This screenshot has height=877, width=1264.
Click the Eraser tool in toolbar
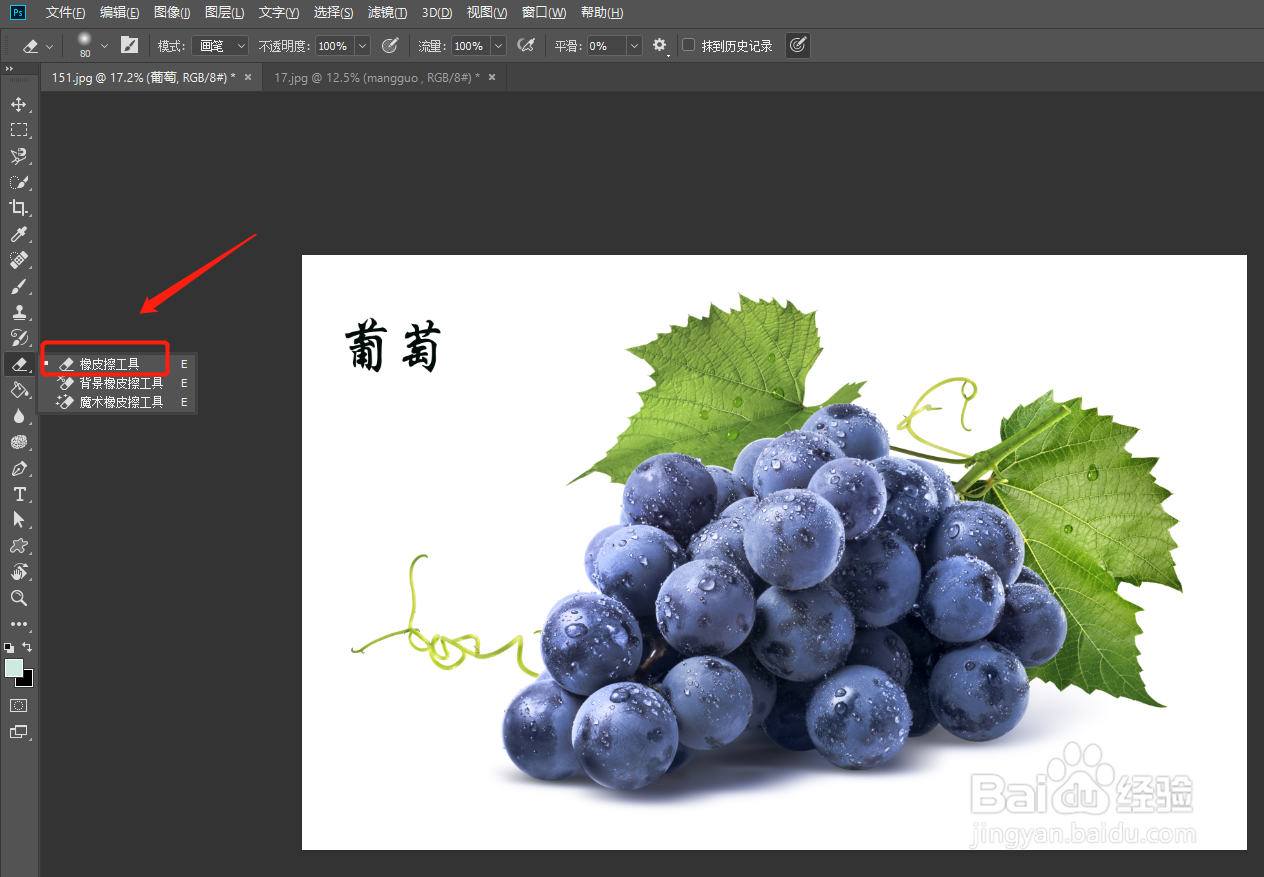(x=18, y=364)
